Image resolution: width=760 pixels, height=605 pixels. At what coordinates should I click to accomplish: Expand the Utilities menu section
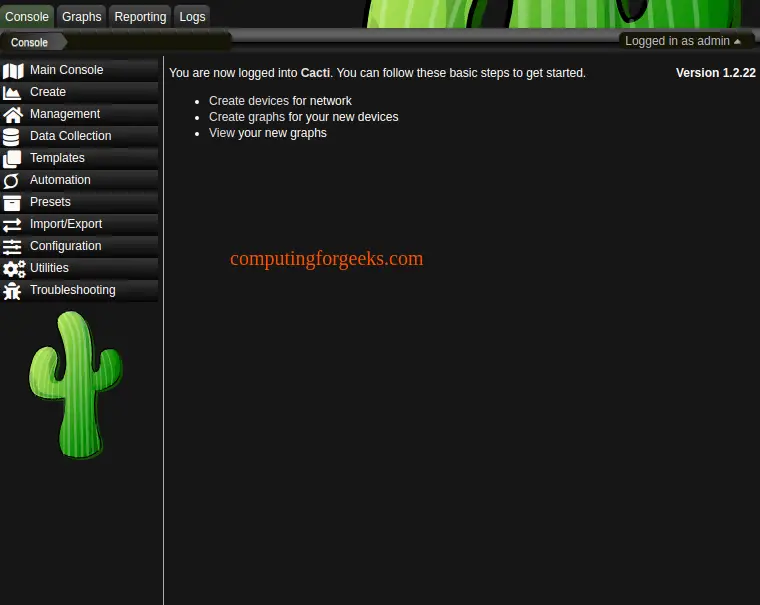tap(79, 268)
